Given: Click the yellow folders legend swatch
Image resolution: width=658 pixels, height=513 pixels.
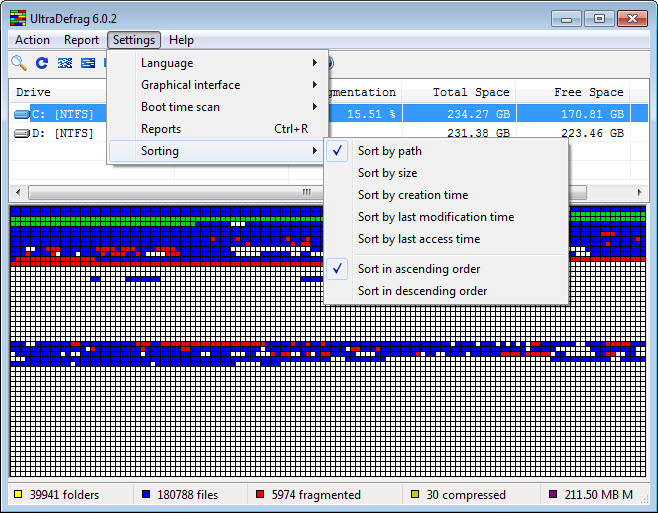Looking at the screenshot, I should coord(18,494).
